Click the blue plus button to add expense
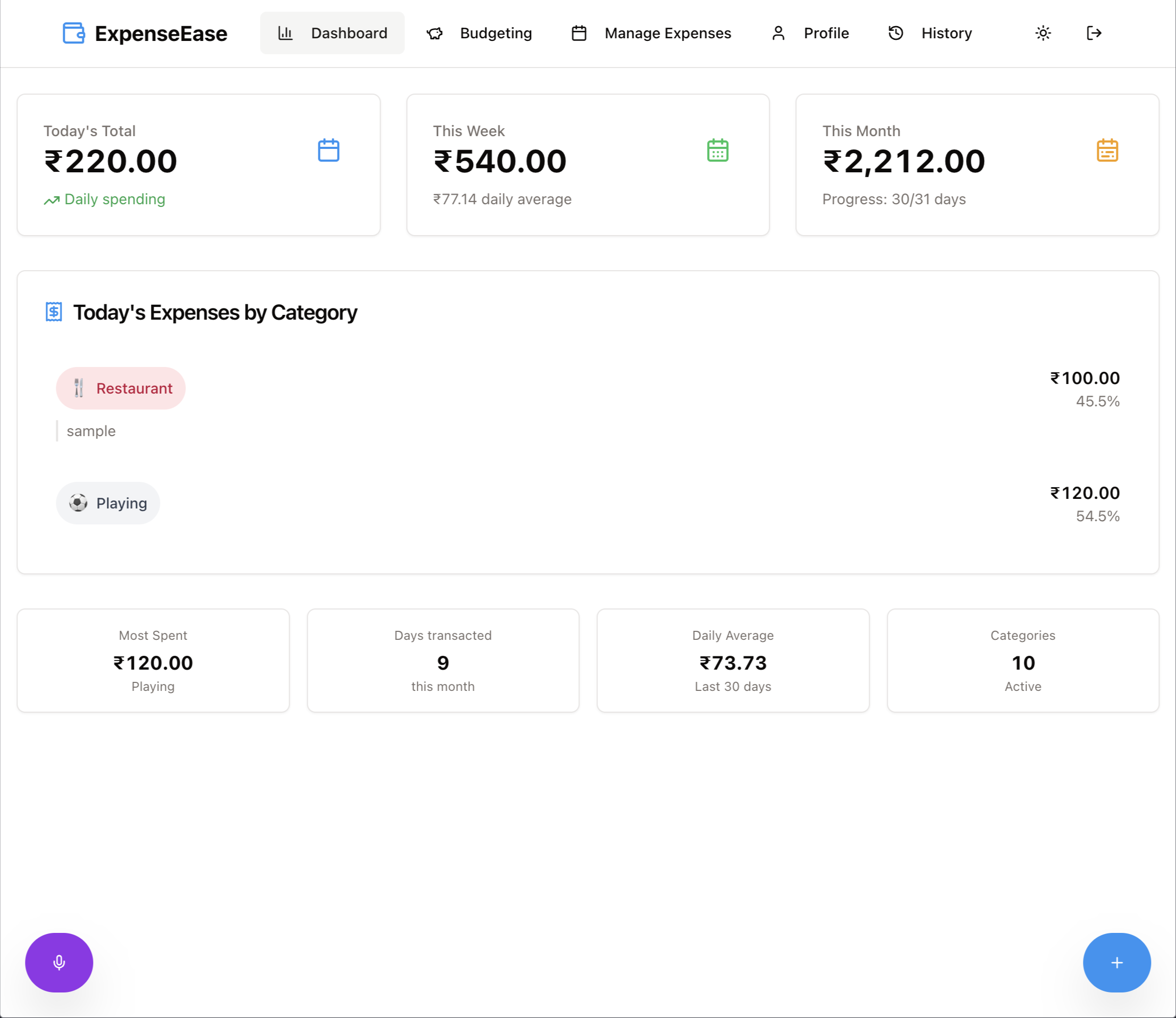 pyautogui.click(x=1115, y=962)
